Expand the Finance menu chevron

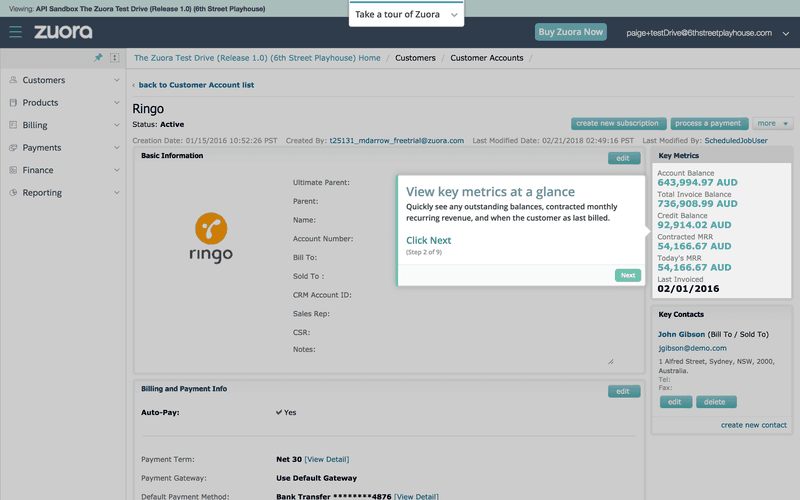click(117, 170)
